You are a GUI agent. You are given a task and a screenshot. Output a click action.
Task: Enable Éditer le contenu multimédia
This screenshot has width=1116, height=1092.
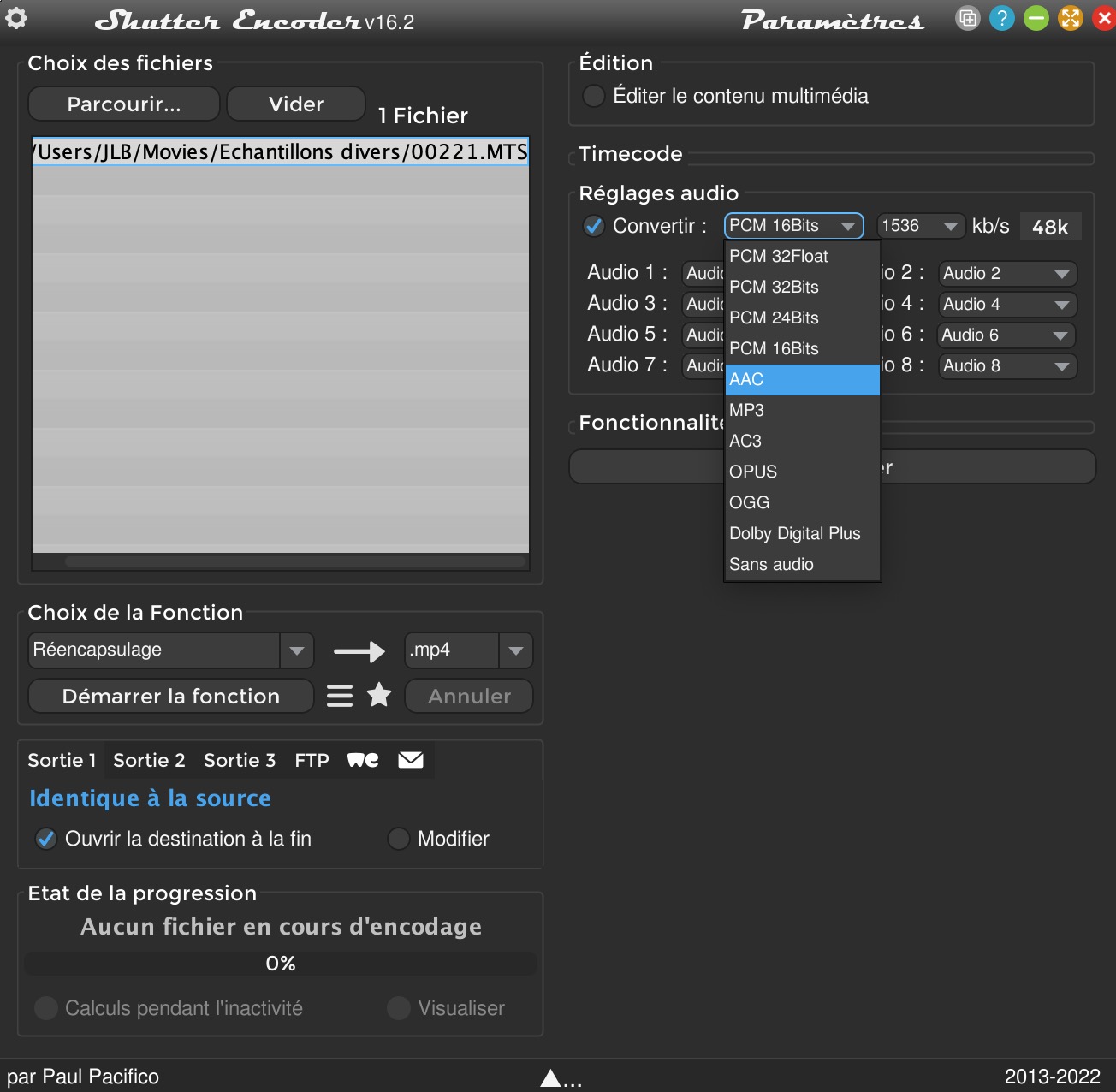coord(593,96)
